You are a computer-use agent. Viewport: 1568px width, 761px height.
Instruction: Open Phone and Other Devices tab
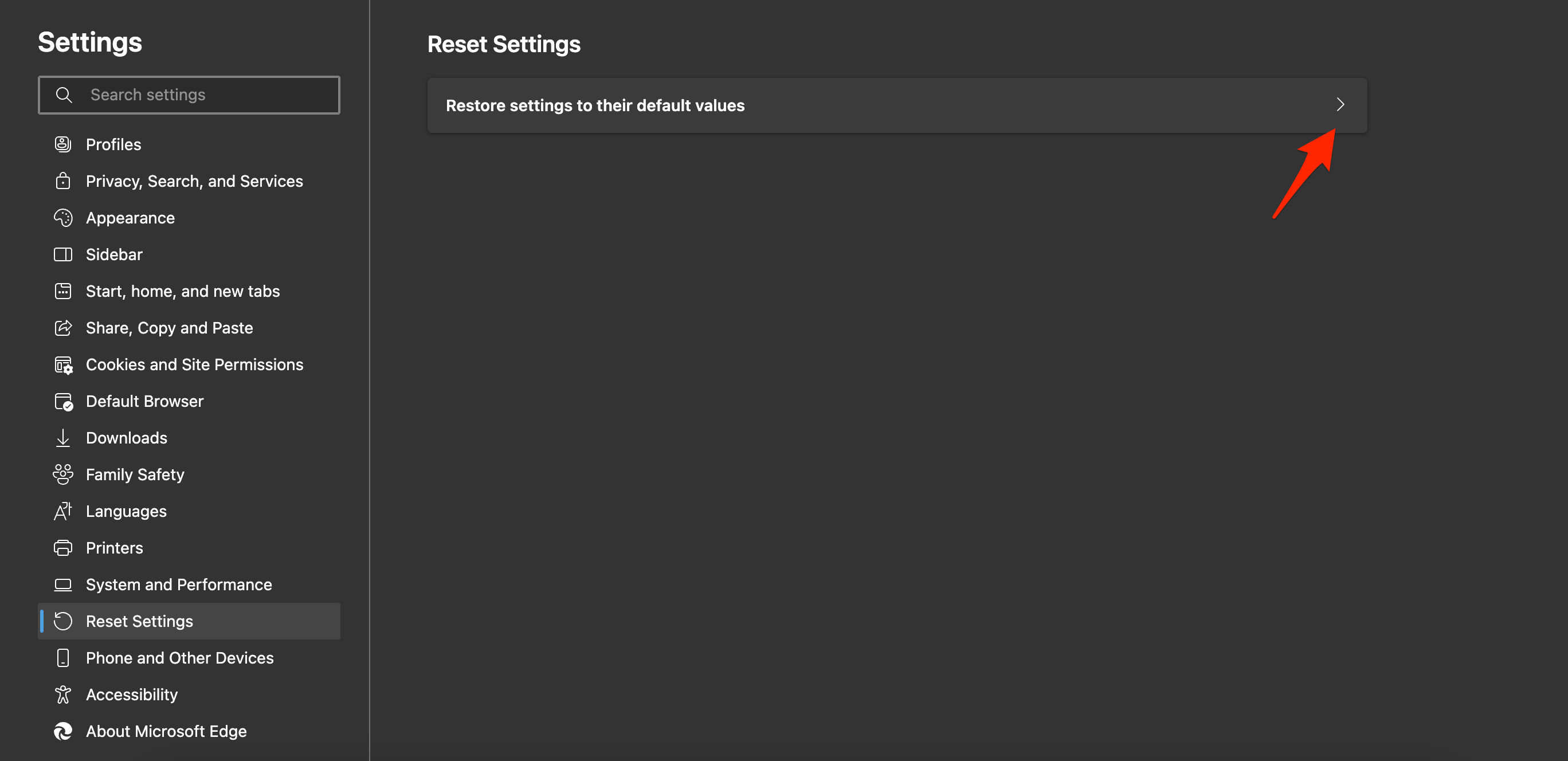tap(180, 657)
